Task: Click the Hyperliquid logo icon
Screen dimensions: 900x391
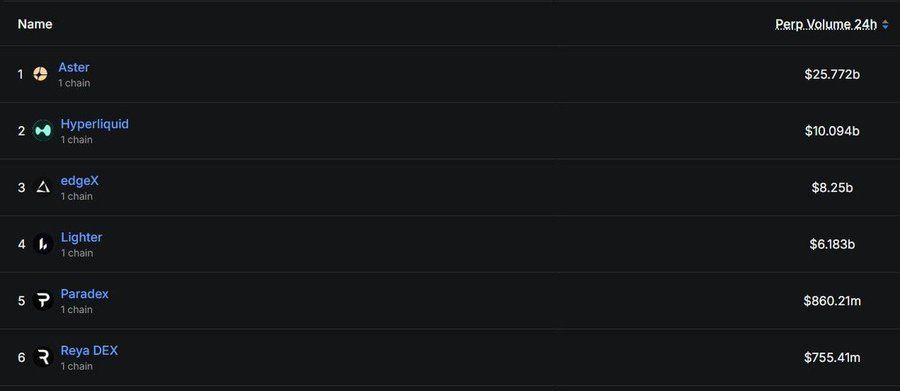Action: [42, 131]
